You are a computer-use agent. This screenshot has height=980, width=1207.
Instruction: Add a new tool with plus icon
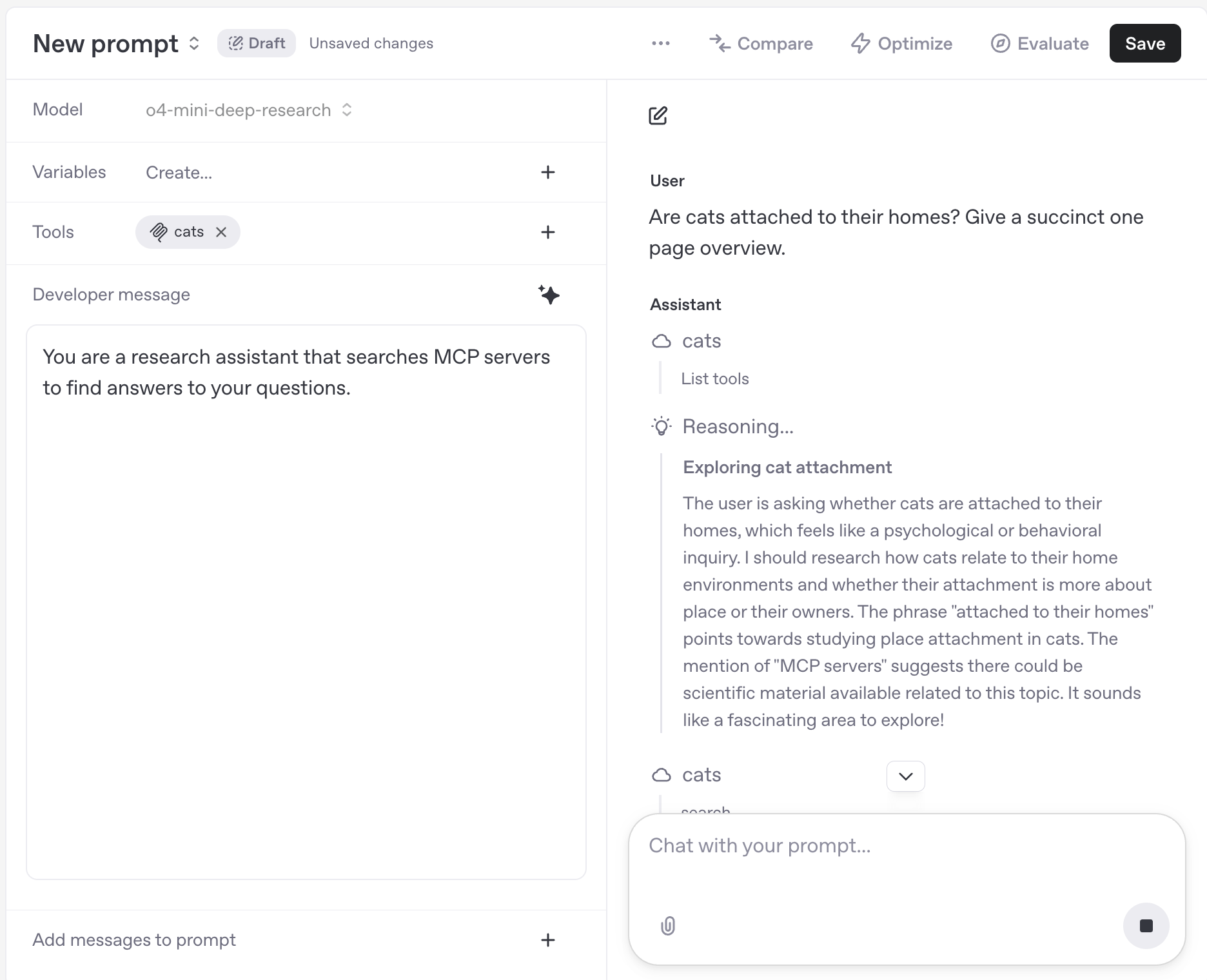click(547, 232)
